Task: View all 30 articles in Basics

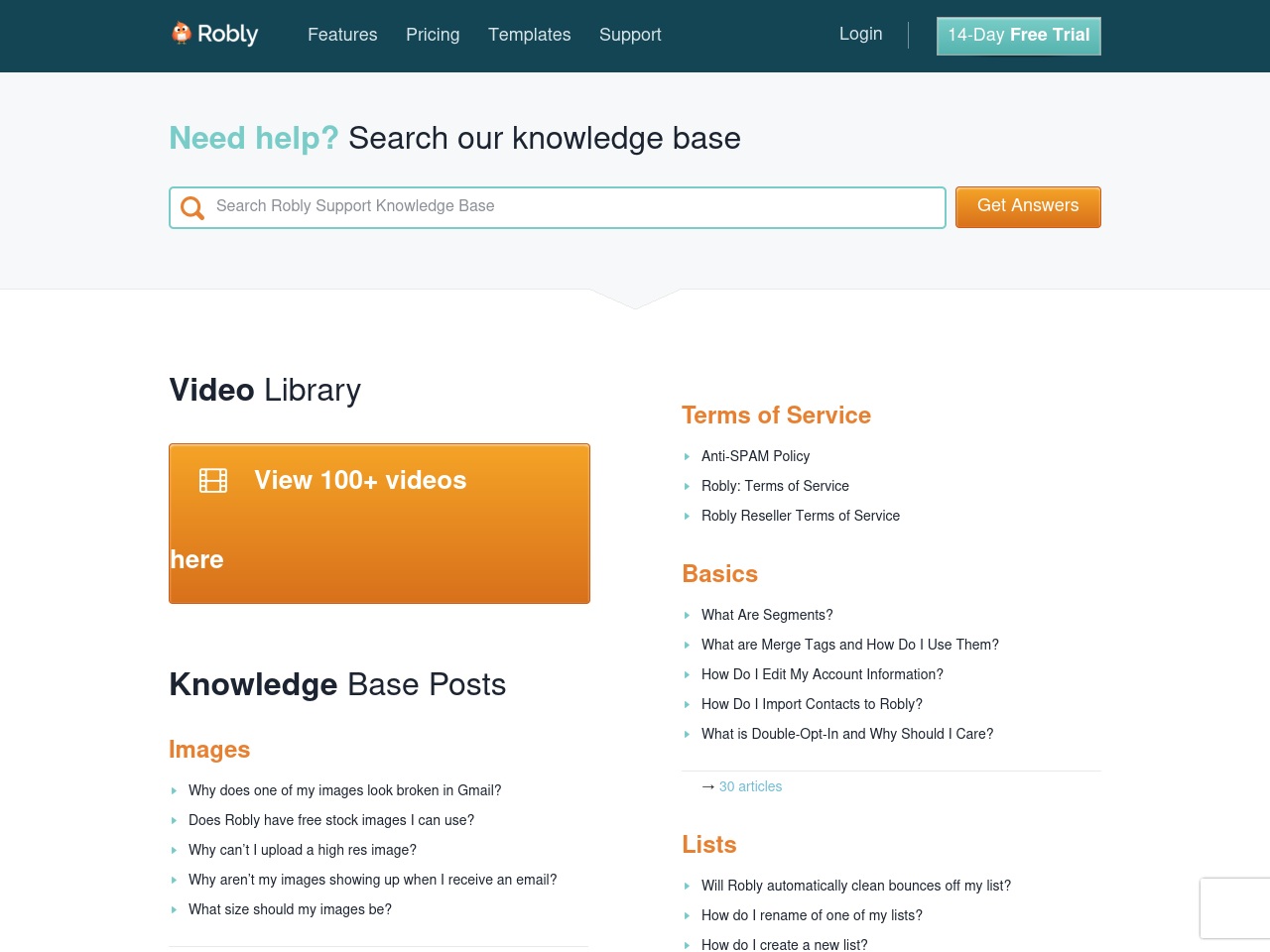Action: point(750,786)
